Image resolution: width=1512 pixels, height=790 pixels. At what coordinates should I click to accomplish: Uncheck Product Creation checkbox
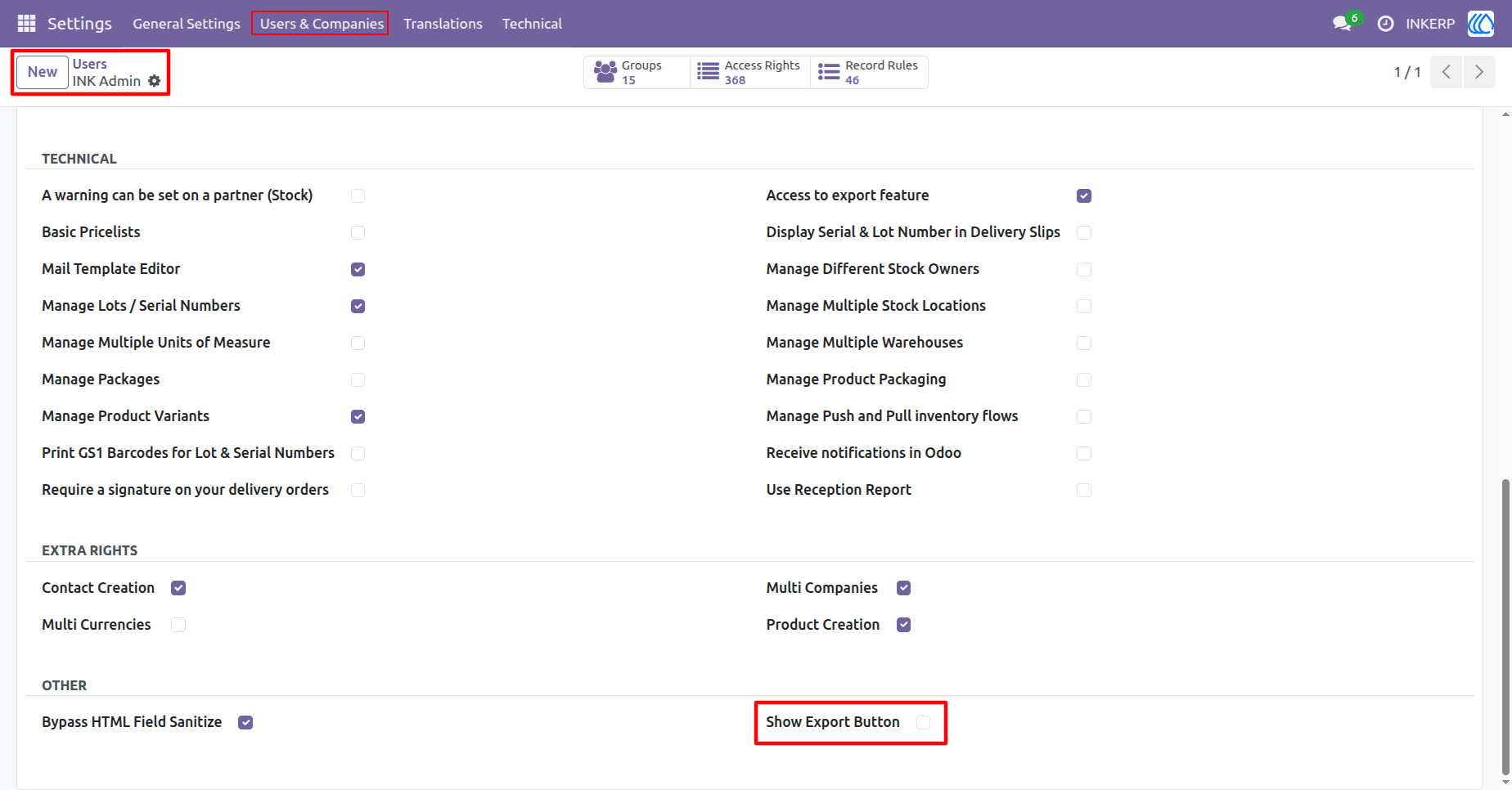pyautogui.click(x=903, y=625)
